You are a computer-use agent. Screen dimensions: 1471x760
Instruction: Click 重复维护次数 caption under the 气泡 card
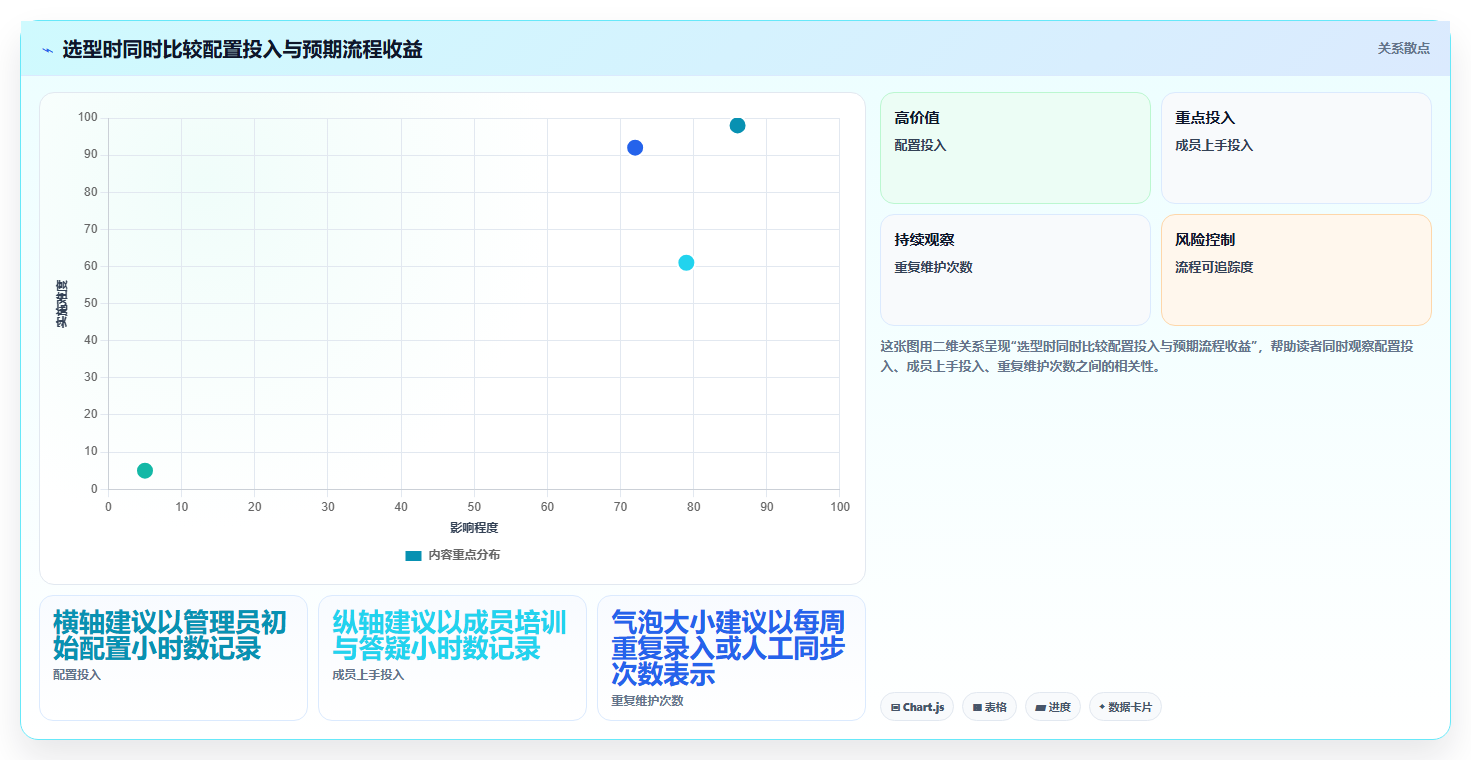[x=647, y=701]
